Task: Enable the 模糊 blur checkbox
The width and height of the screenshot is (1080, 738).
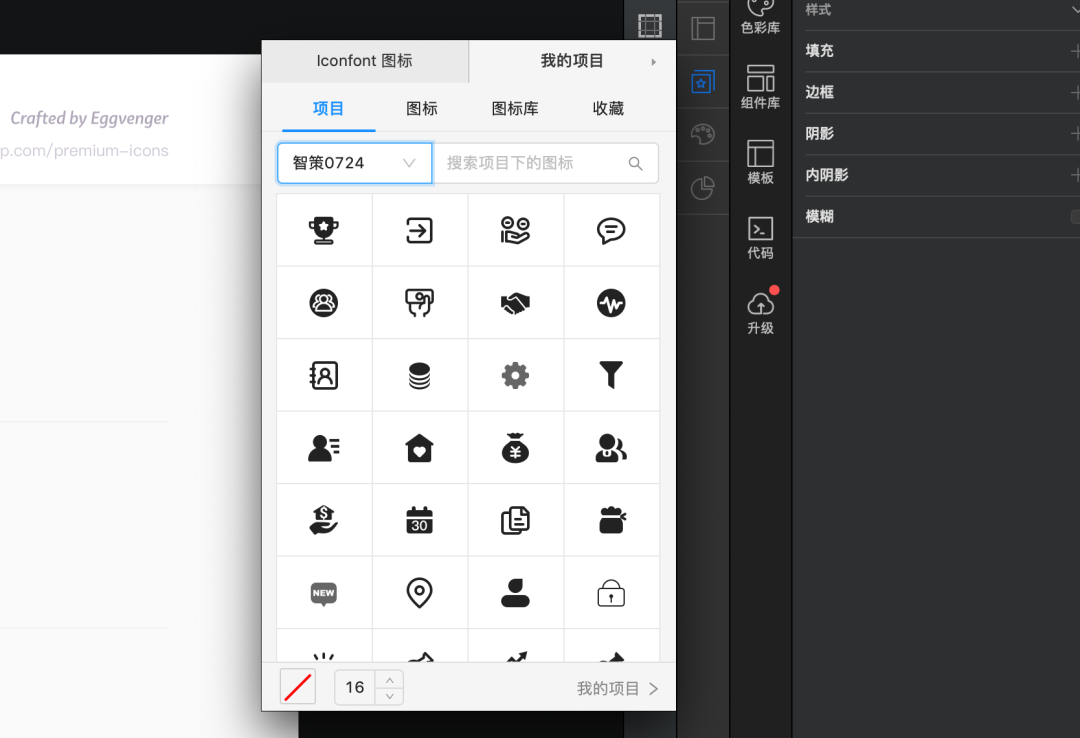Action: [1076, 216]
